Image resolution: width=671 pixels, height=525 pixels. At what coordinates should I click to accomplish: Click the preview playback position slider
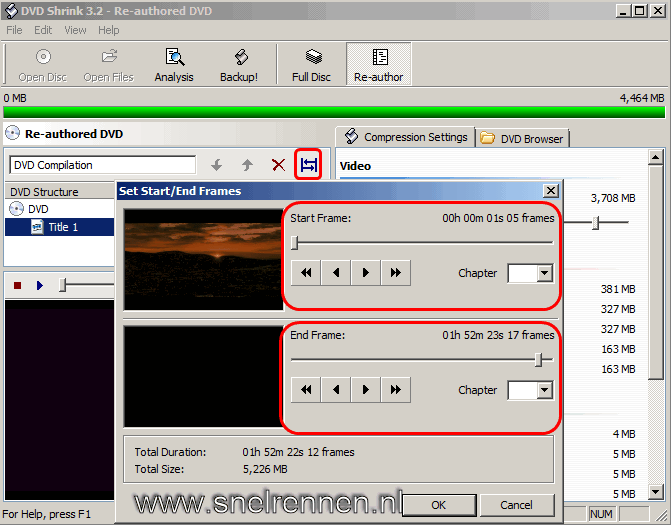(x=62, y=285)
